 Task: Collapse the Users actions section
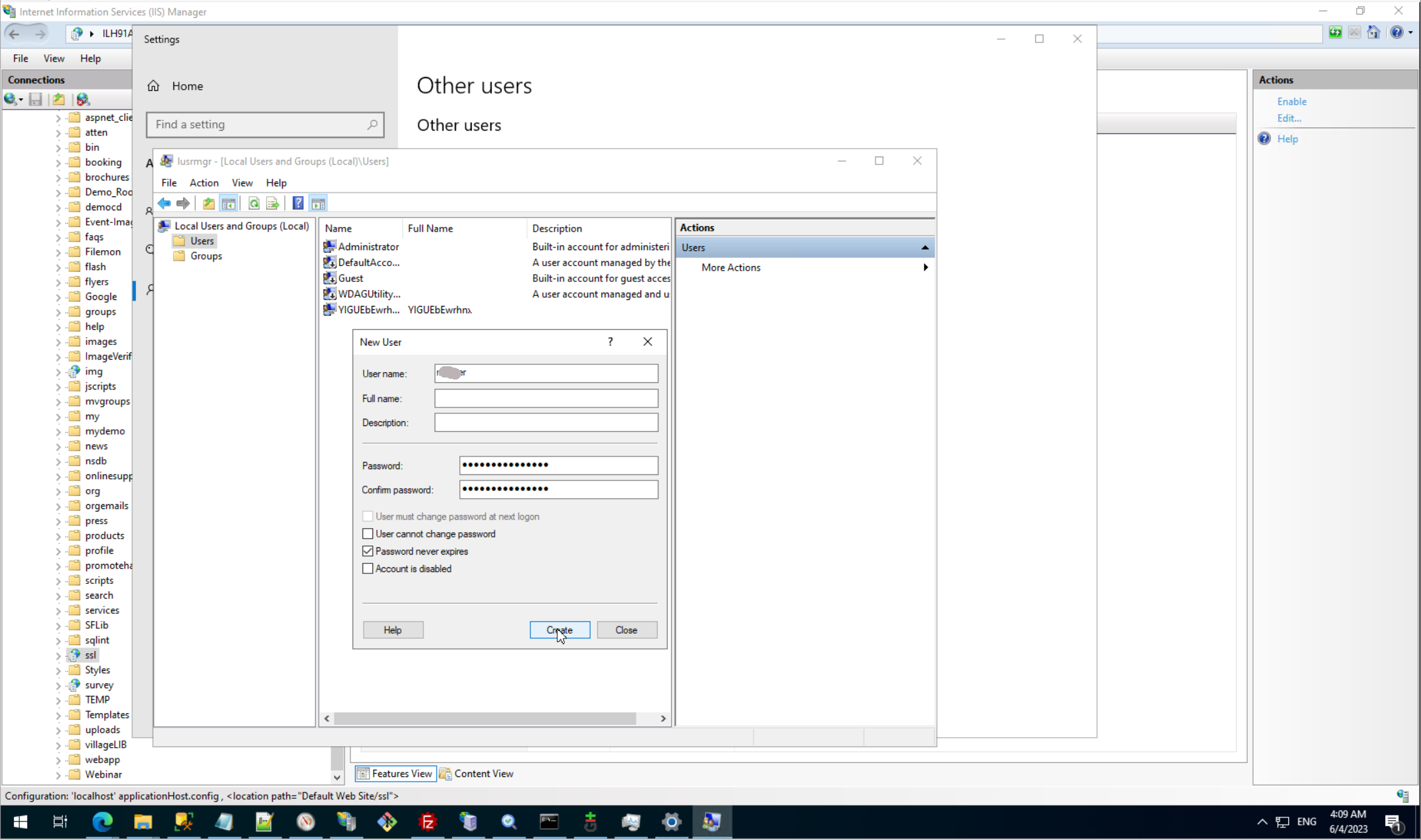coord(925,247)
